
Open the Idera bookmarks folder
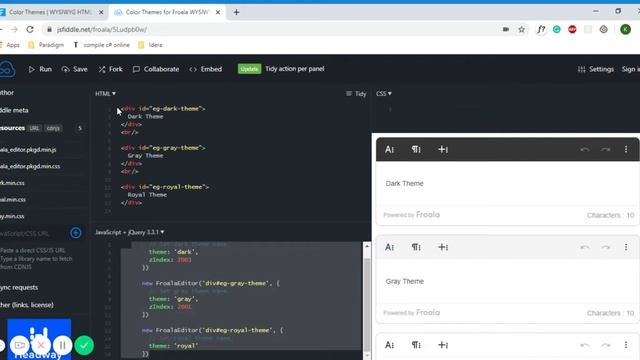(150, 45)
